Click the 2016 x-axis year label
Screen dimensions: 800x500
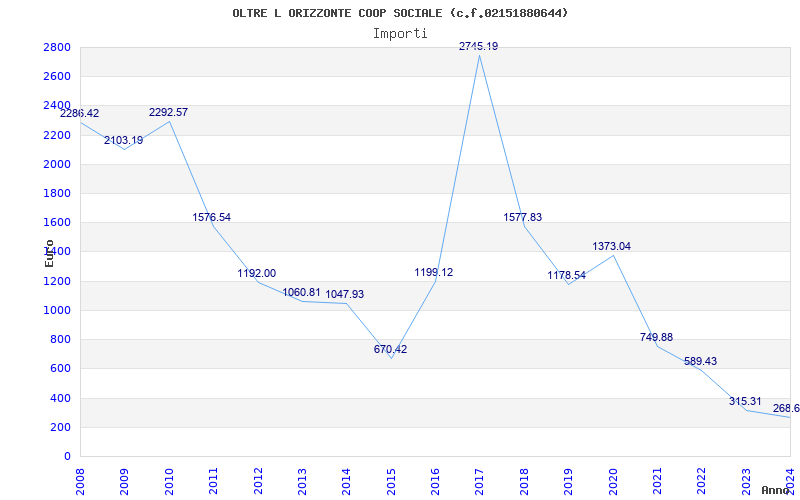(x=435, y=481)
